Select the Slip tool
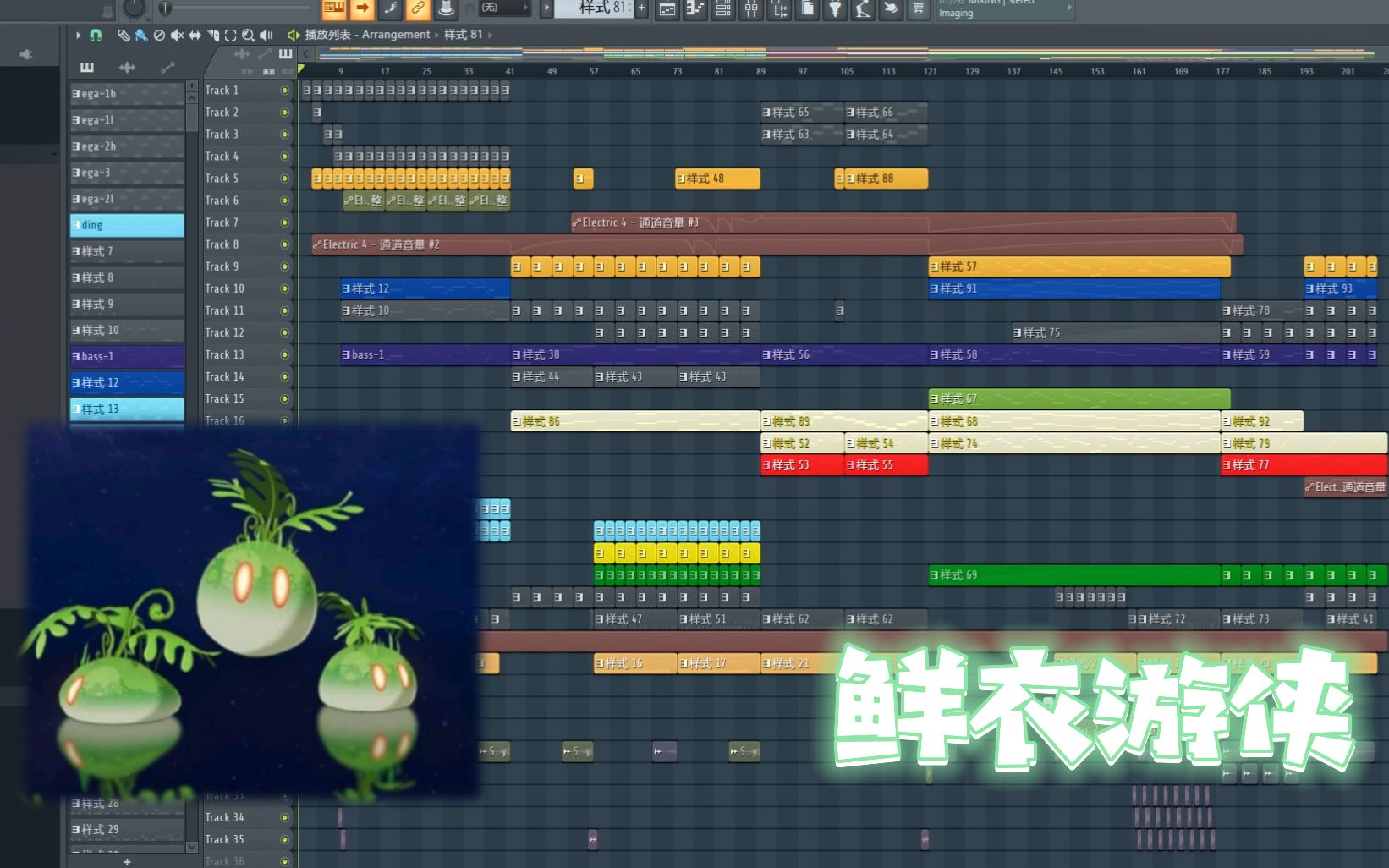Image resolution: width=1389 pixels, height=868 pixels. click(195, 35)
